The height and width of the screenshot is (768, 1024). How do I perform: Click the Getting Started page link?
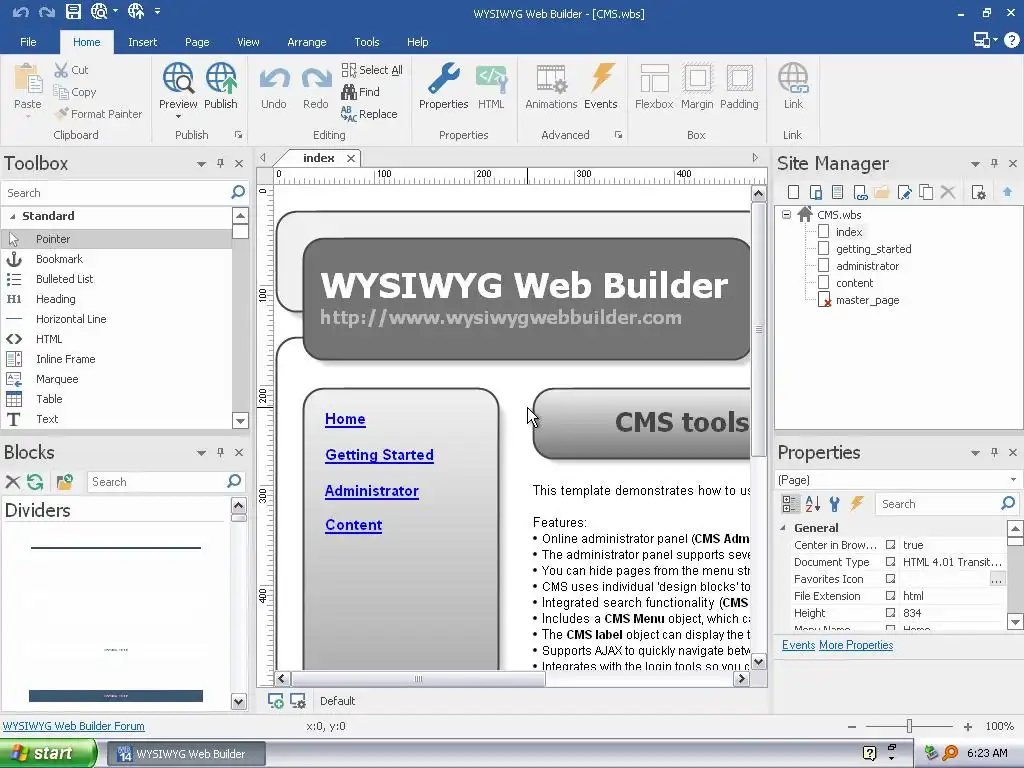[379, 455]
